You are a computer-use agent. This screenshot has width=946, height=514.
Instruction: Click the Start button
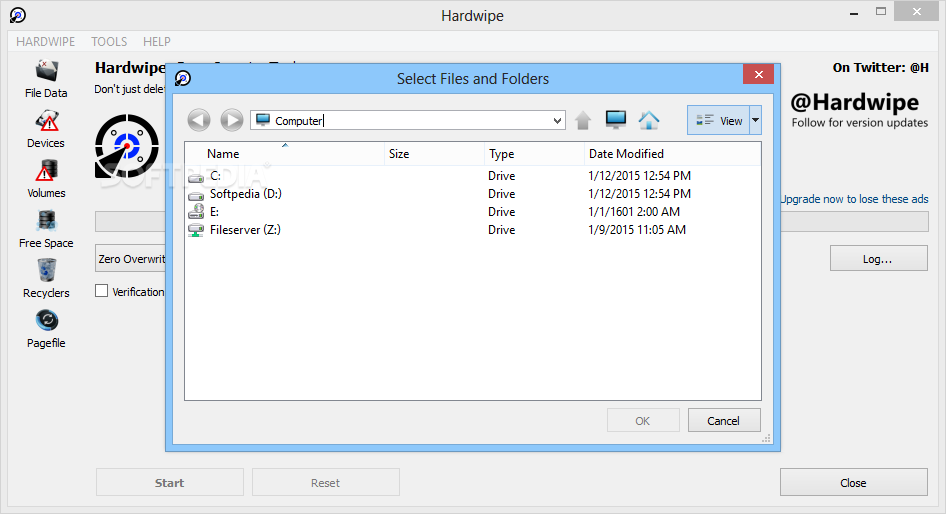tap(170, 483)
